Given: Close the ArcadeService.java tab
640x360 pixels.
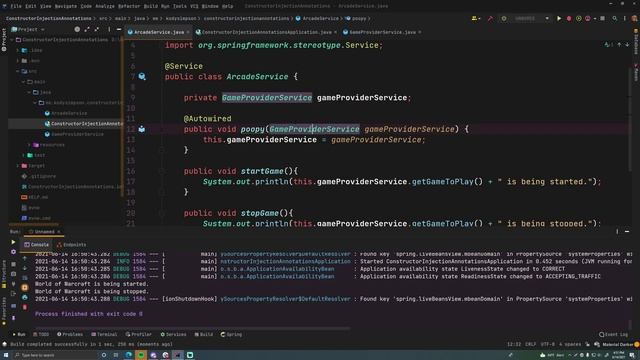Looking at the screenshot, I should (x=188, y=32).
